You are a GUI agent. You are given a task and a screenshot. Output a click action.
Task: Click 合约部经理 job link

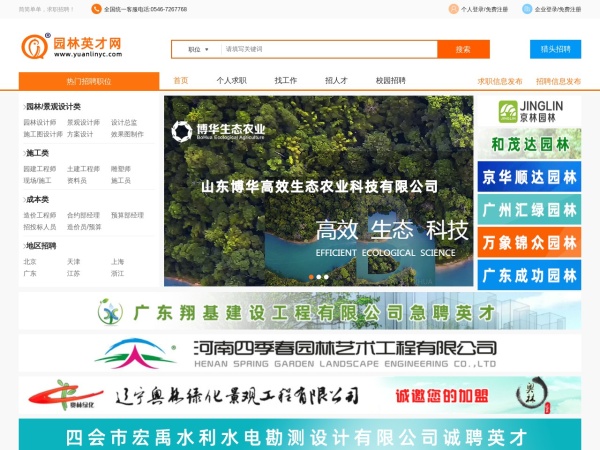click(83, 215)
